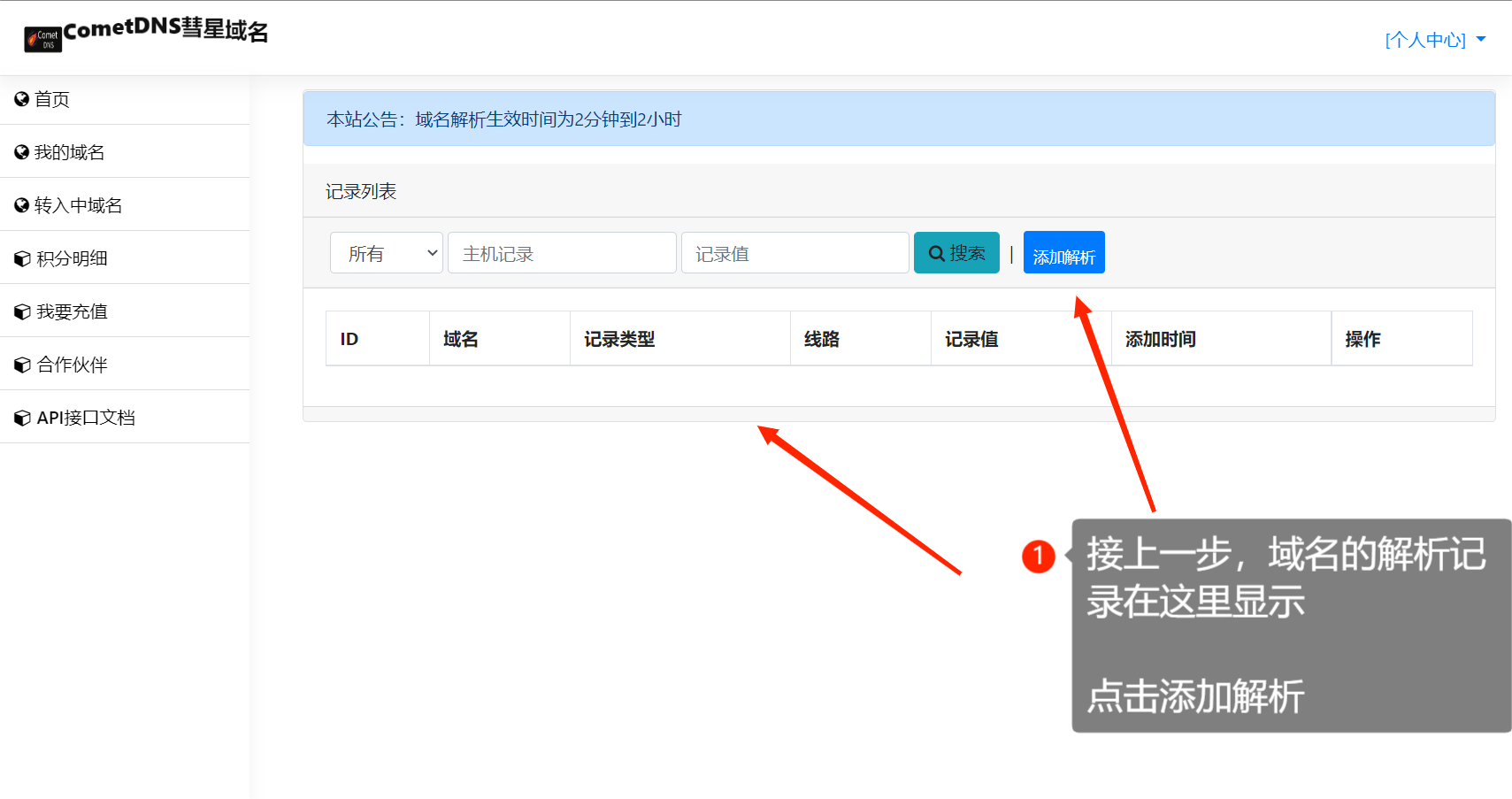Open the API接口文档 menu item
Screen dimensions: 1512x799
click(86, 418)
